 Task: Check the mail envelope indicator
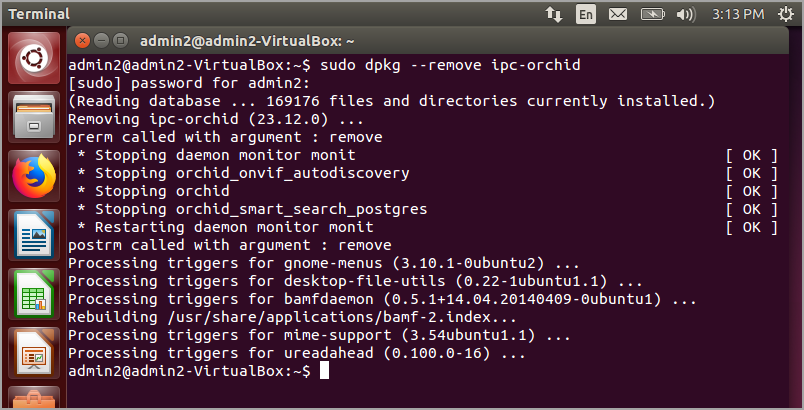tap(618, 14)
